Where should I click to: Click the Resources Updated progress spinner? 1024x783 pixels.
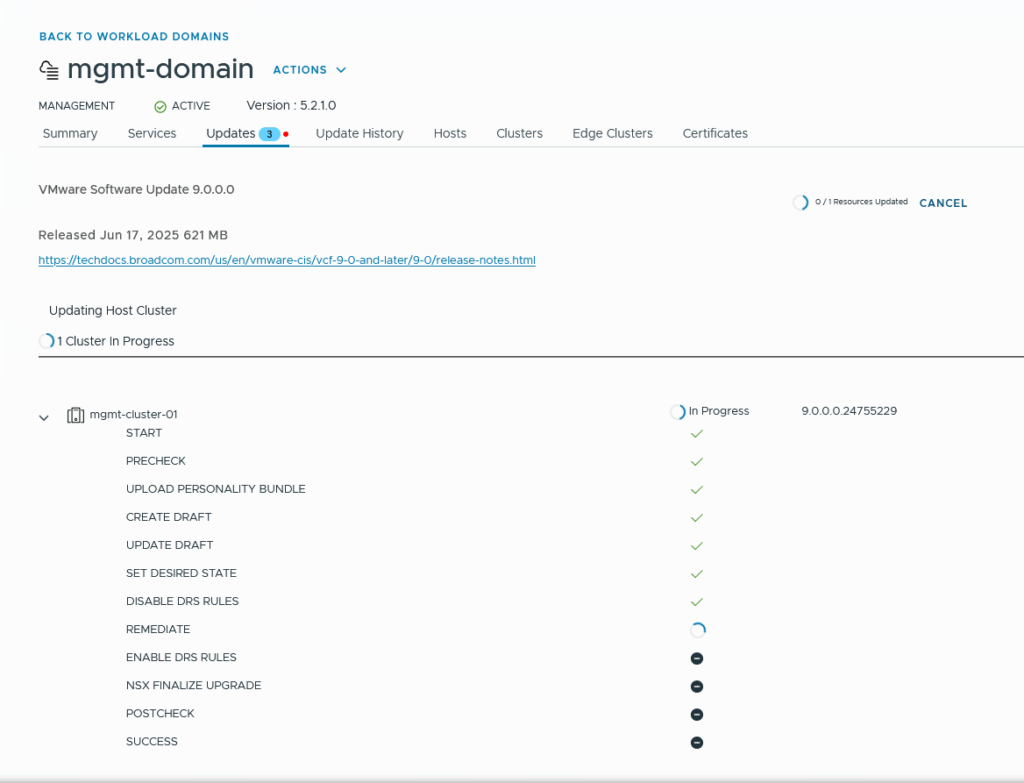point(800,203)
